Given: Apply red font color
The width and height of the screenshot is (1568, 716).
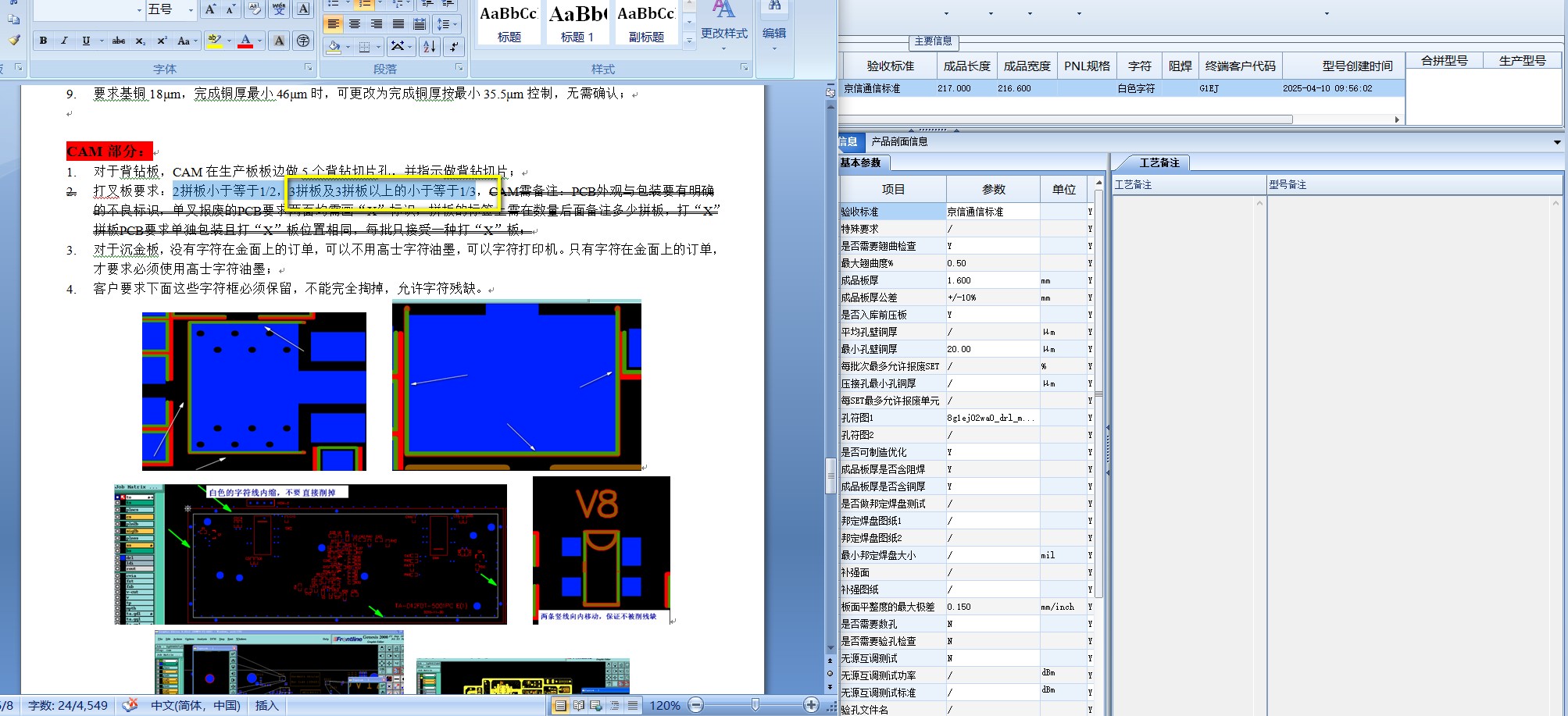Looking at the screenshot, I should [245, 41].
